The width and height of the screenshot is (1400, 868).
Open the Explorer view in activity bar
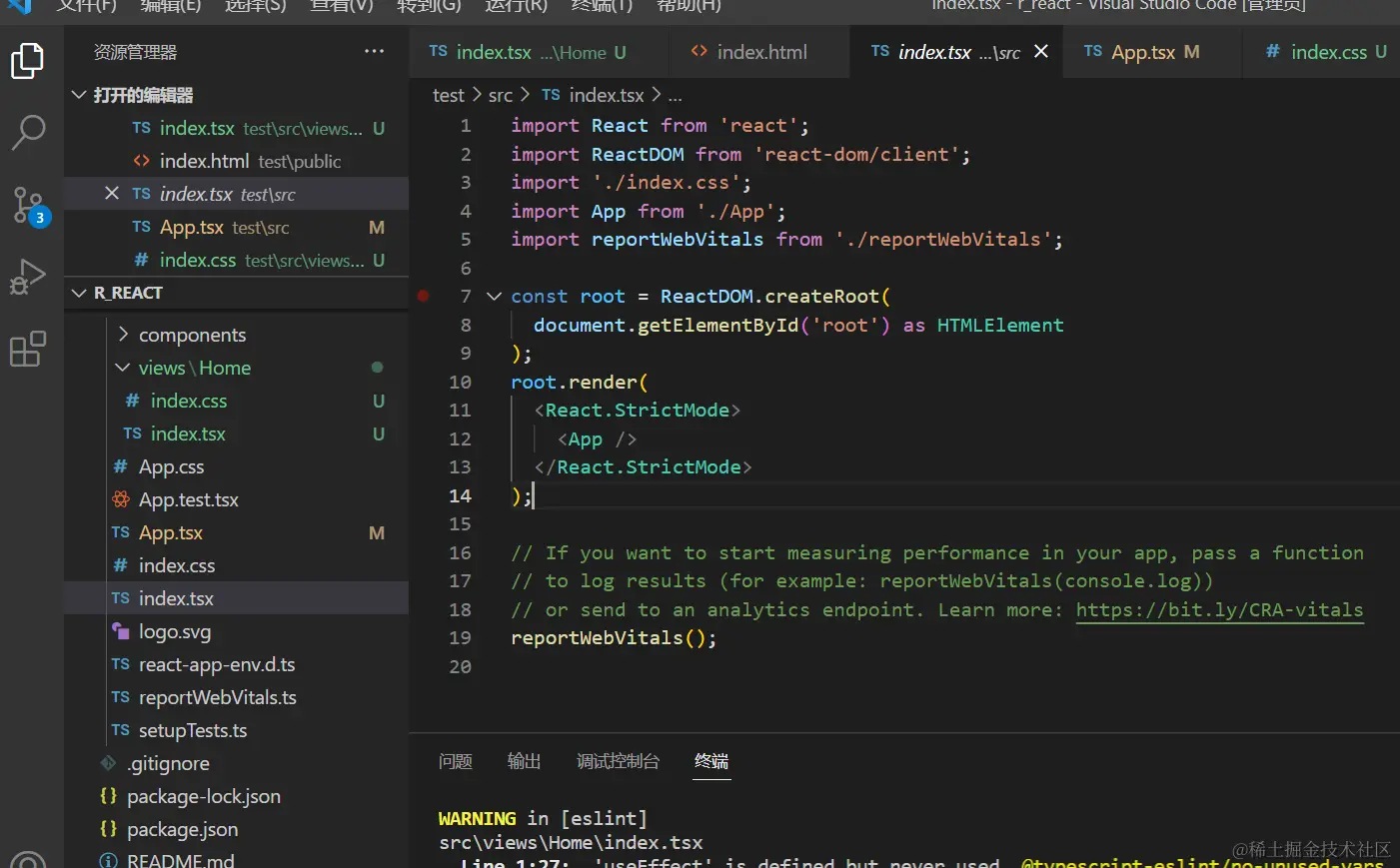[x=28, y=61]
